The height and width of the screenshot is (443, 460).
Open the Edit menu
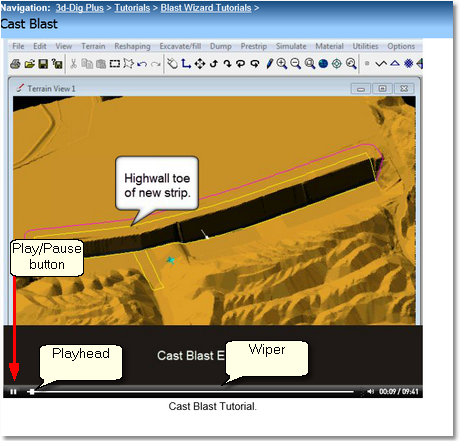pos(40,46)
